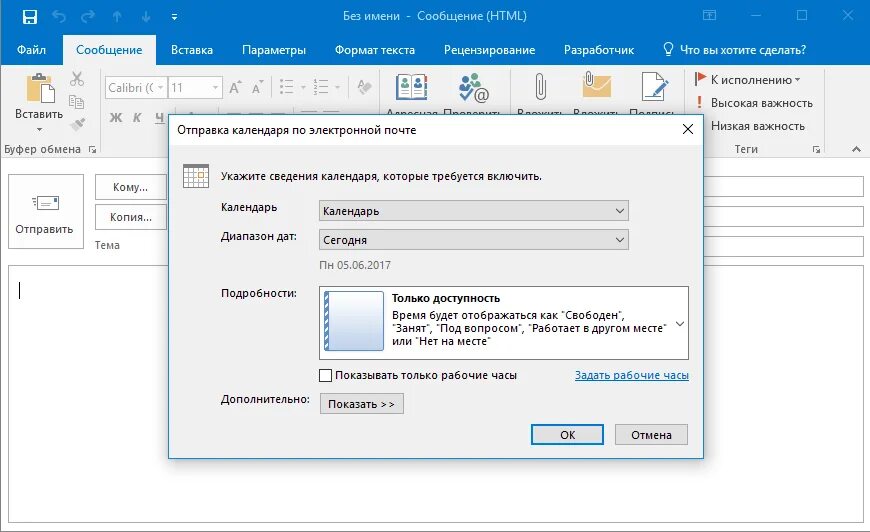Switch to the Формат текста tab
The height and width of the screenshot is (532, 870).
(x=375, y=50)
